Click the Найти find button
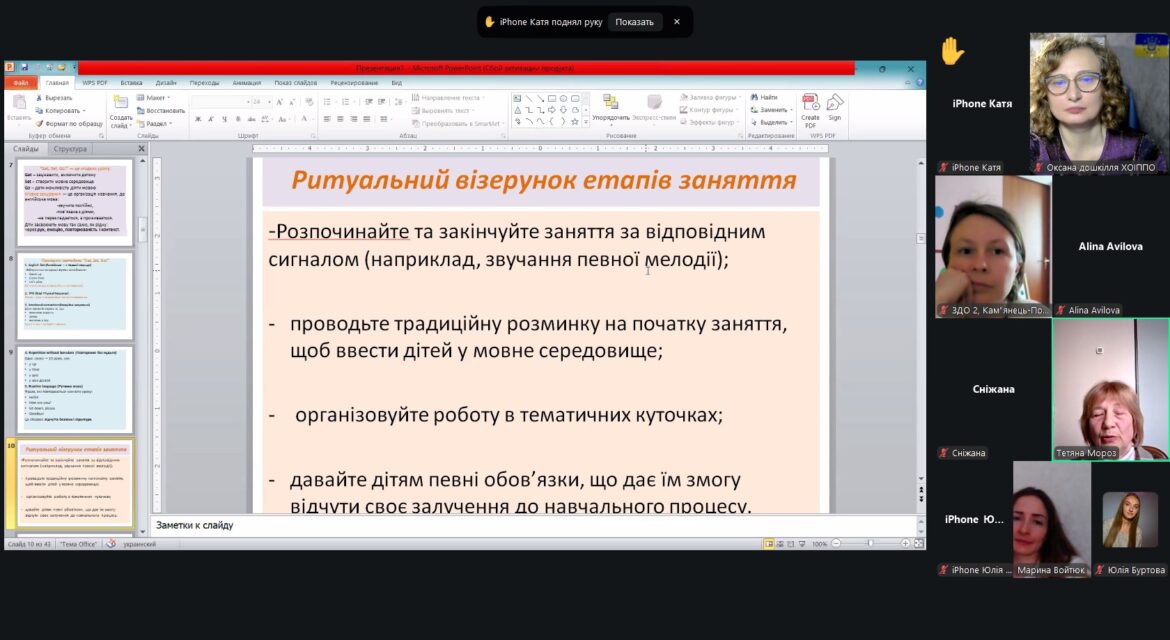The width and height of the screenshot is (1170, 640). point(765,97)
